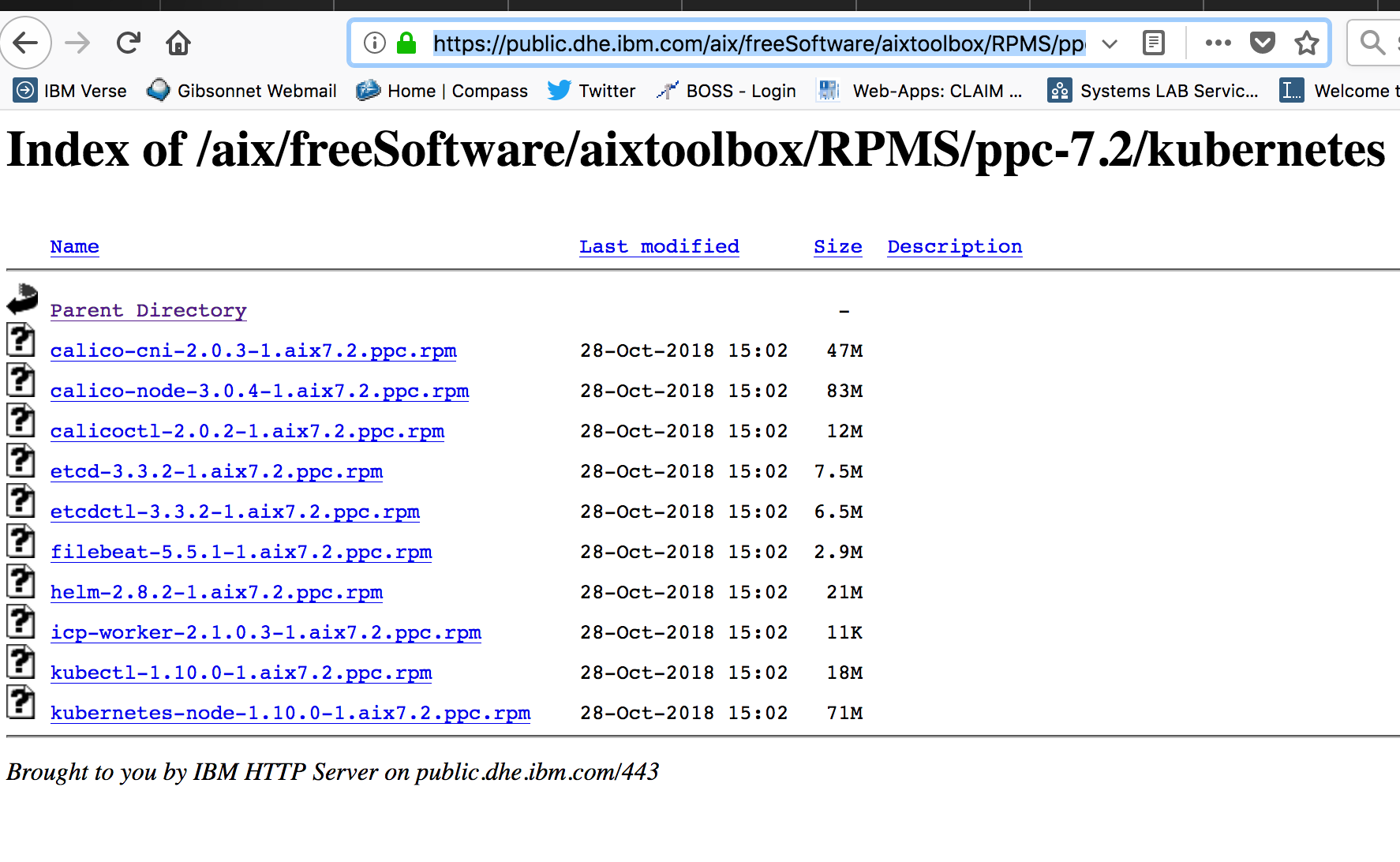The image size is (1400, 862).
Task: Reload the current page
Action: pyautogui.click(x=128, y=43)
